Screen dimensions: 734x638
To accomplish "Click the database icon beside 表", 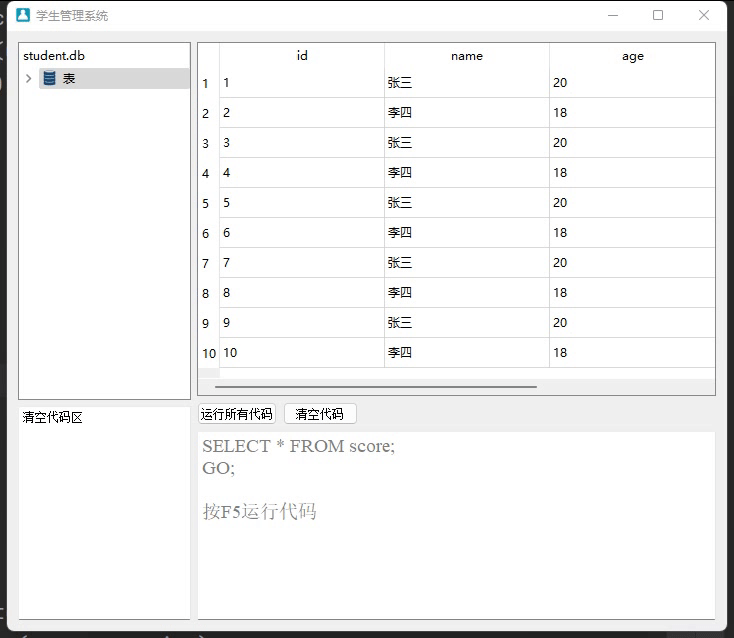I will point(50,78).
